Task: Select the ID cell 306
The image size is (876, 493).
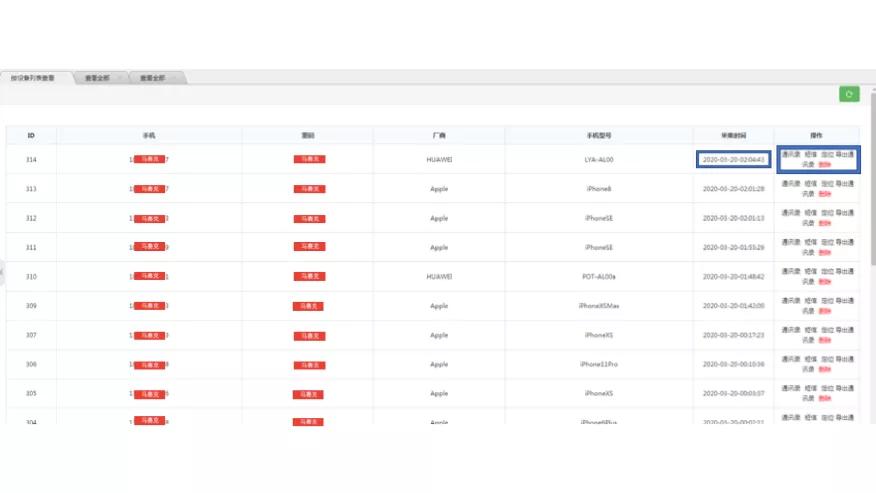Action: pyautogui.click(x=31, y=364)
